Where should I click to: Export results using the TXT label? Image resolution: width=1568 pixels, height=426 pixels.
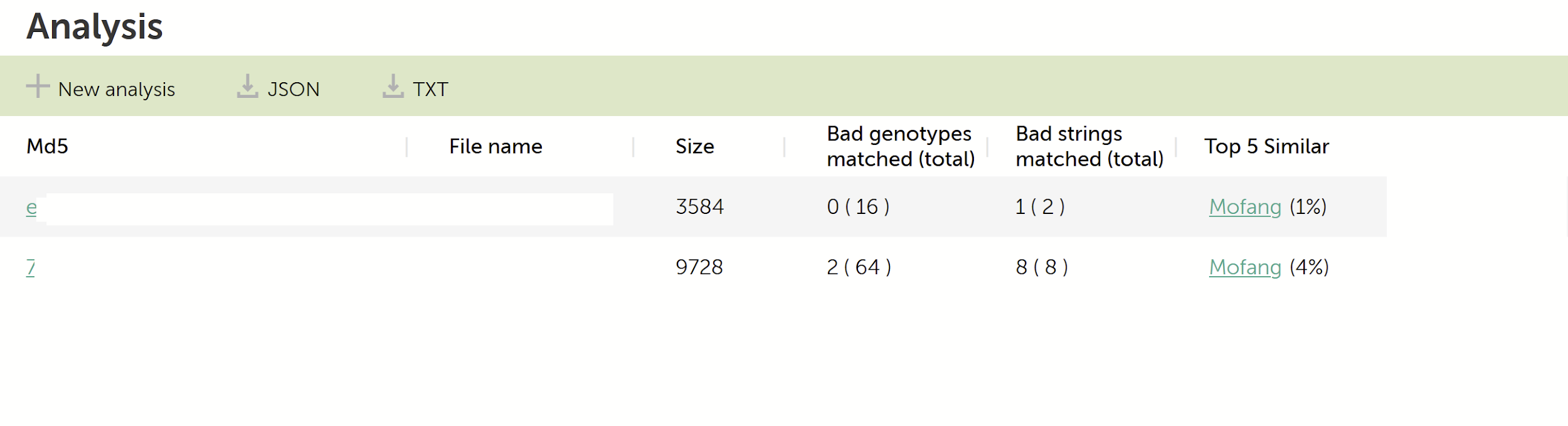[x=430, y=90]
